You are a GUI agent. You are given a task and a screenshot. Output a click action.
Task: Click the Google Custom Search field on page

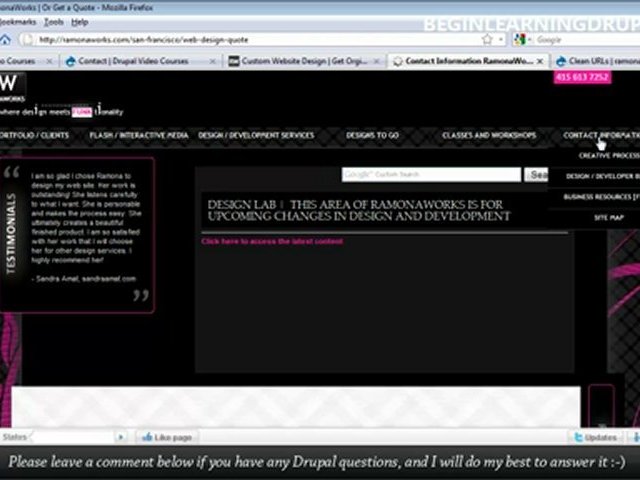click(431, 174)
